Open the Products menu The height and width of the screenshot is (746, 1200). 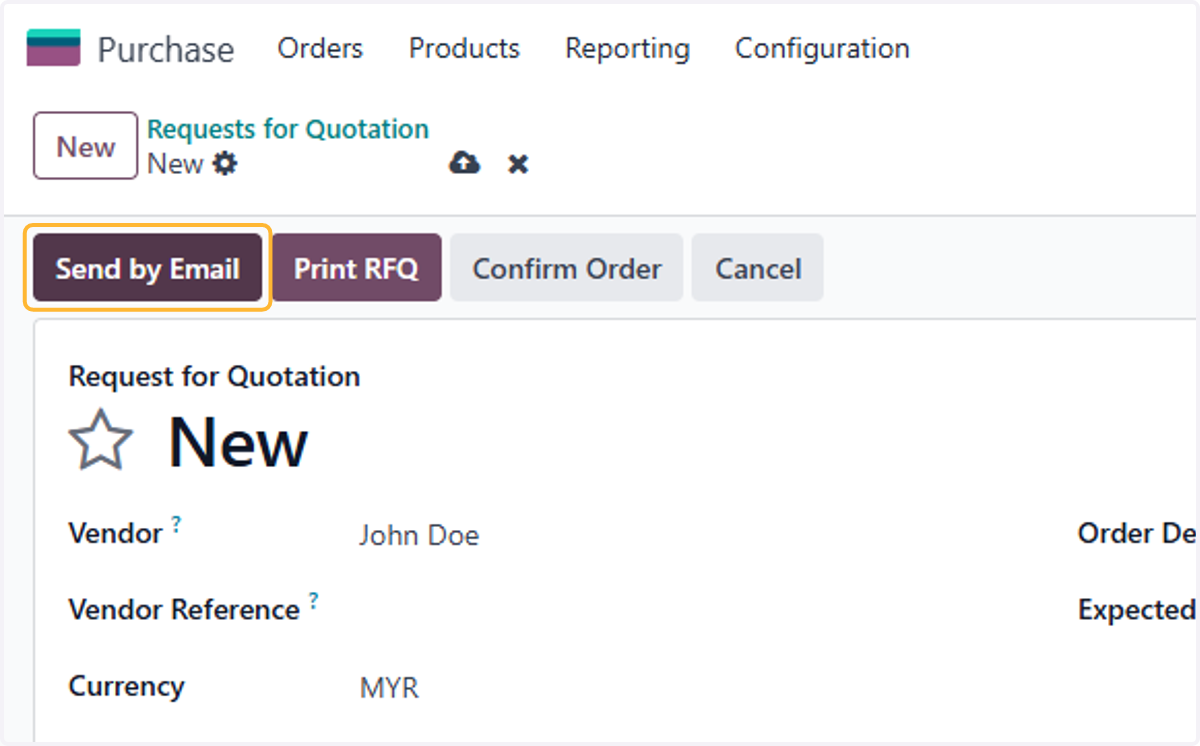pyautogui.click(x=464, y=48)
